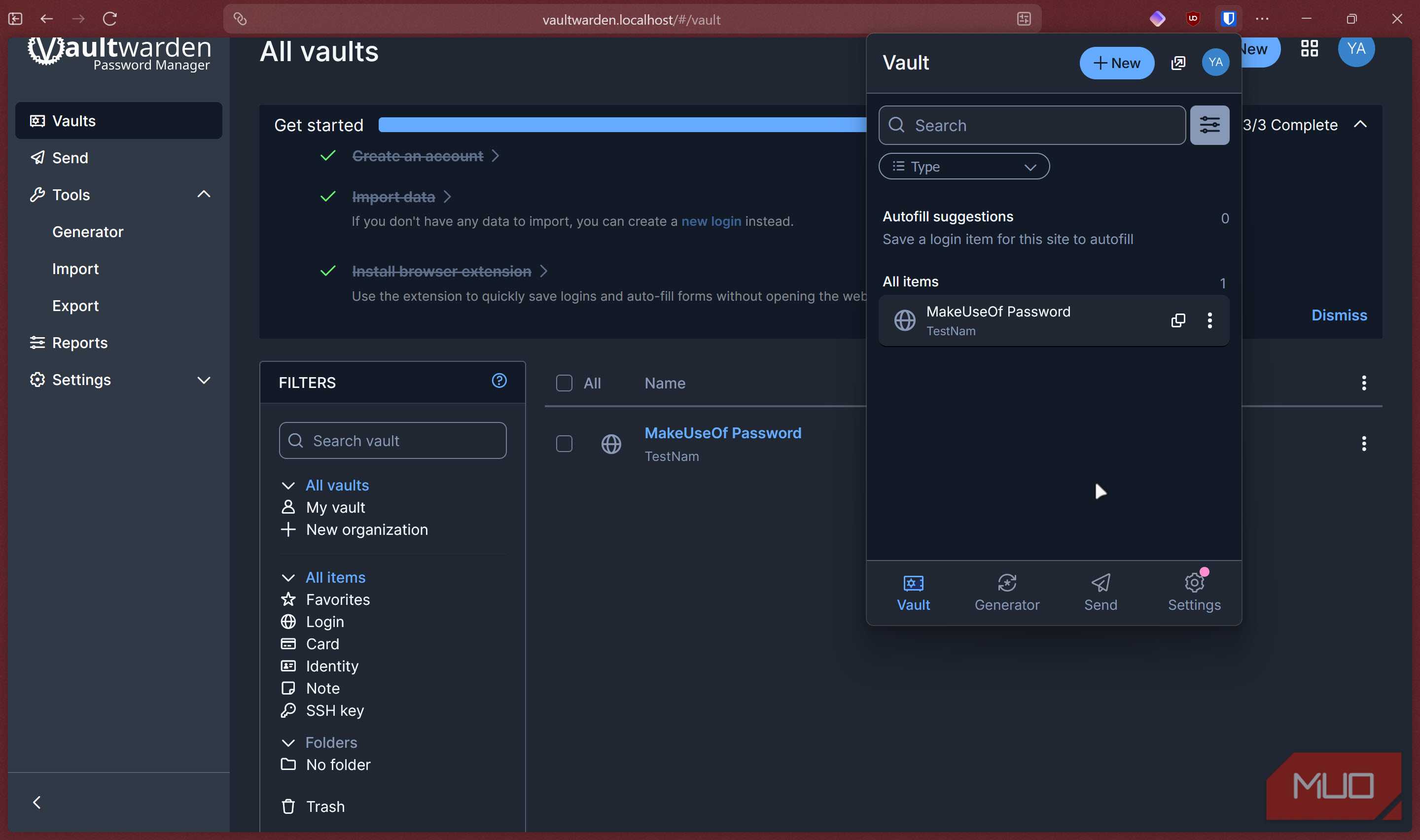
Task: Open the Type filter dropdown in popup
Action: (x=964, y=167)
